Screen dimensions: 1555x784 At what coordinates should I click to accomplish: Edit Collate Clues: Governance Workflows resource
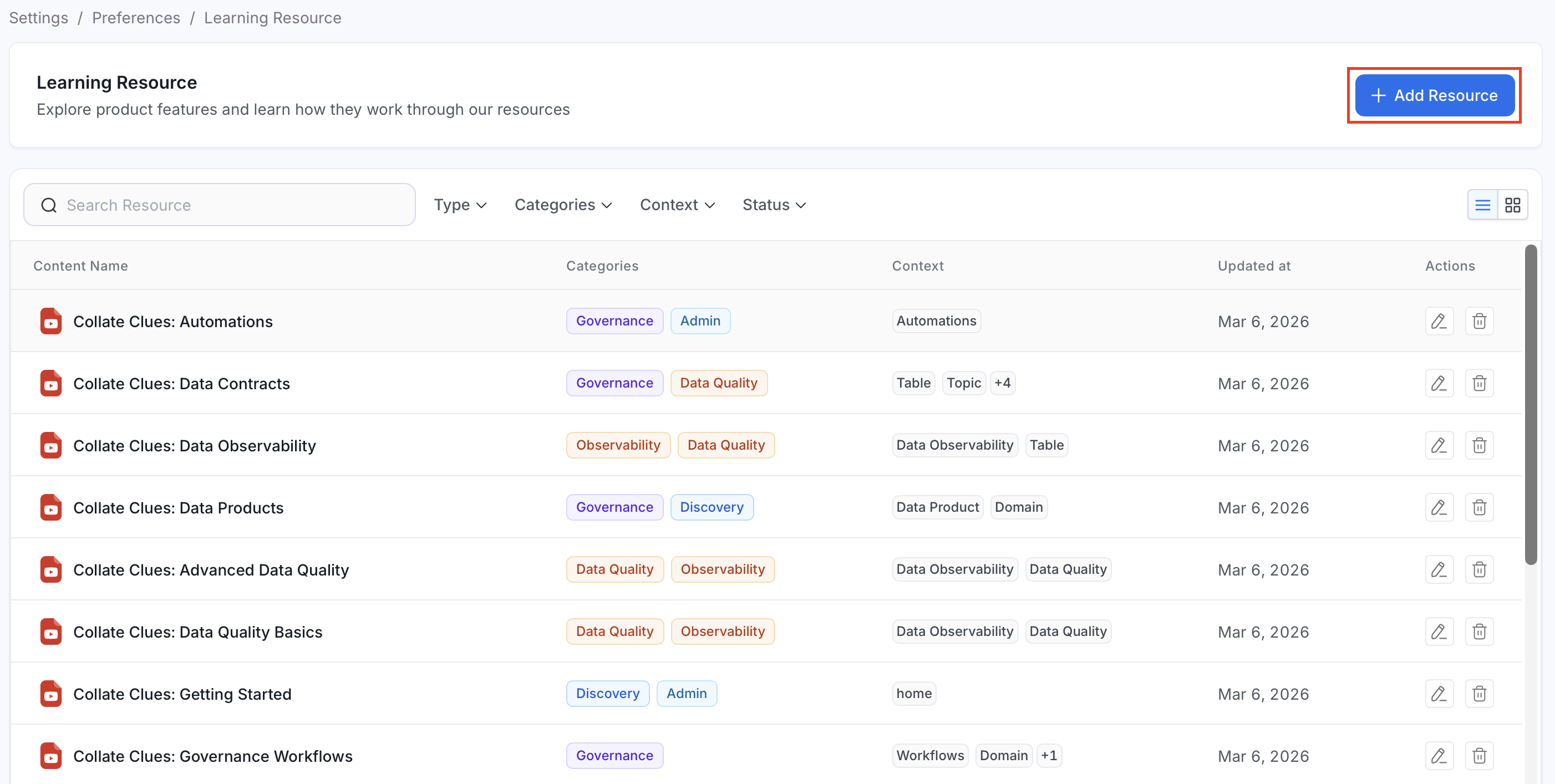[x=1439, y=756]
